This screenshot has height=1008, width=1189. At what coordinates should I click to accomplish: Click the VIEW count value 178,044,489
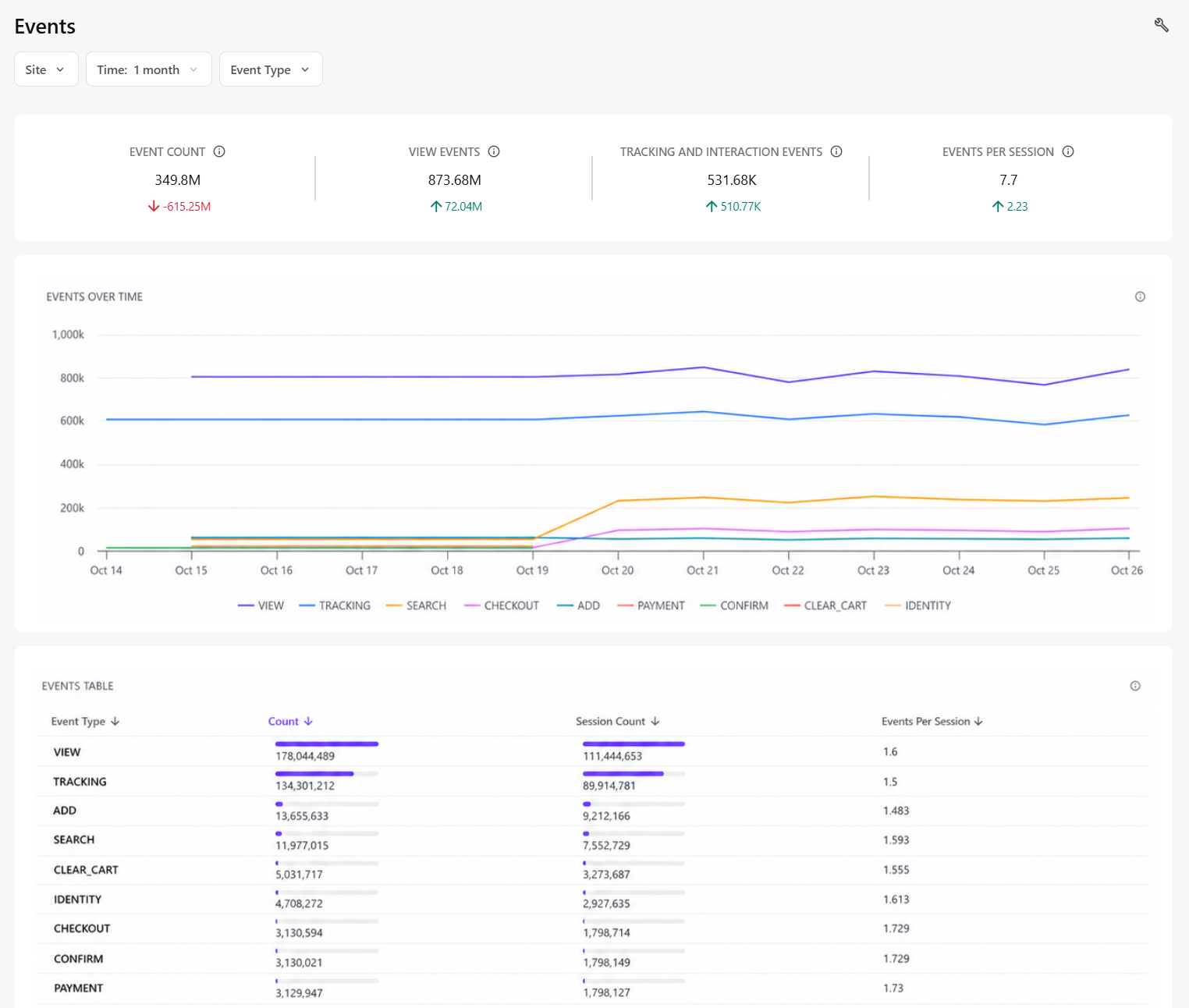point(305,756)
